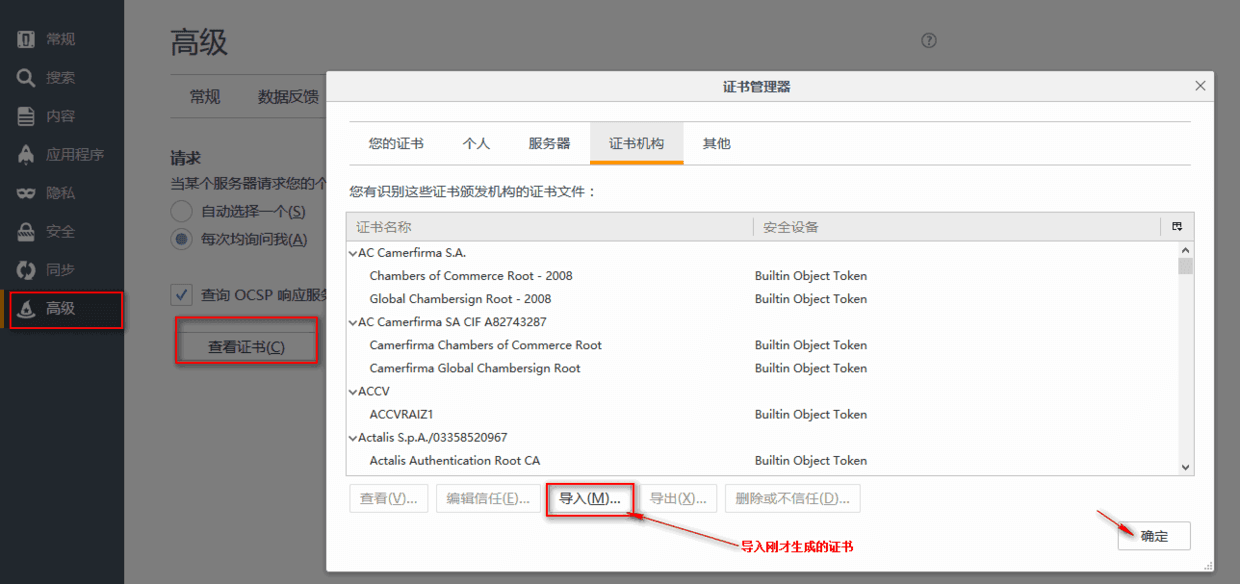Close the 证书管理器 dialog
Image resolution: width=1240 pixels, height=584 pixels.
pyautogui.click(x=1200, y=87)
